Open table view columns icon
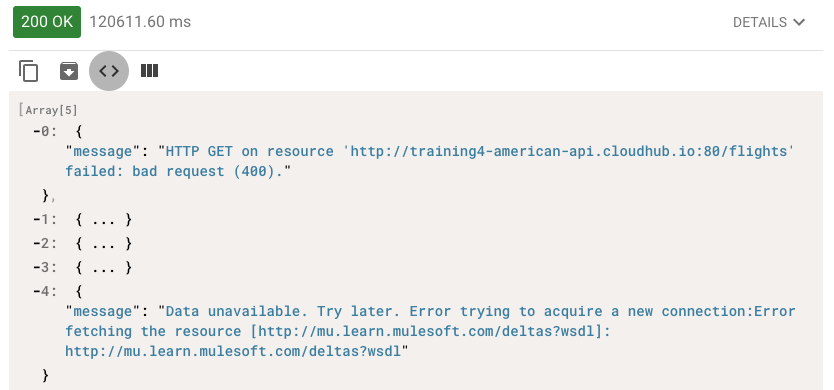 [x=149, y=71]
